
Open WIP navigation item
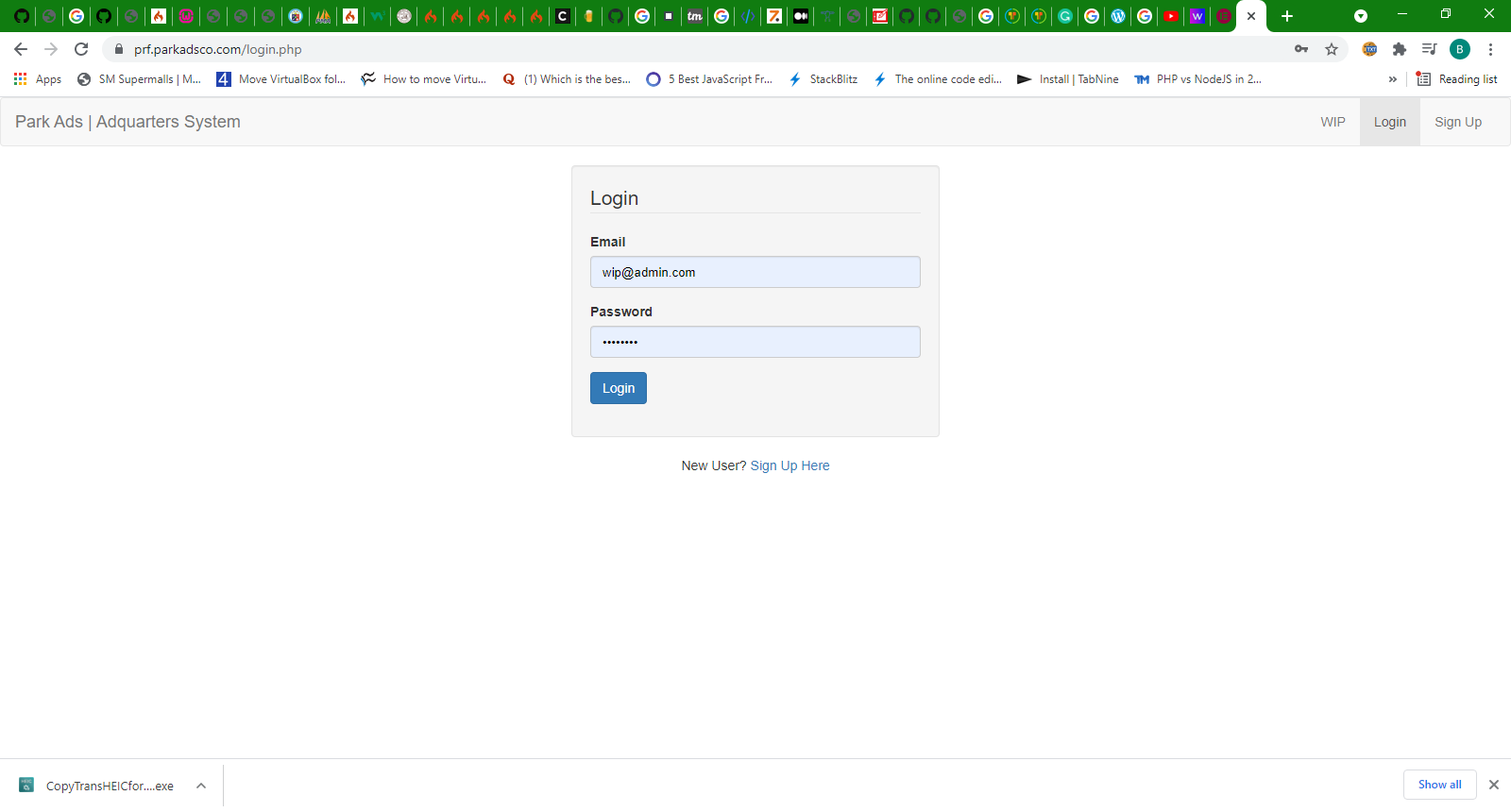[x=1333, y=122]
